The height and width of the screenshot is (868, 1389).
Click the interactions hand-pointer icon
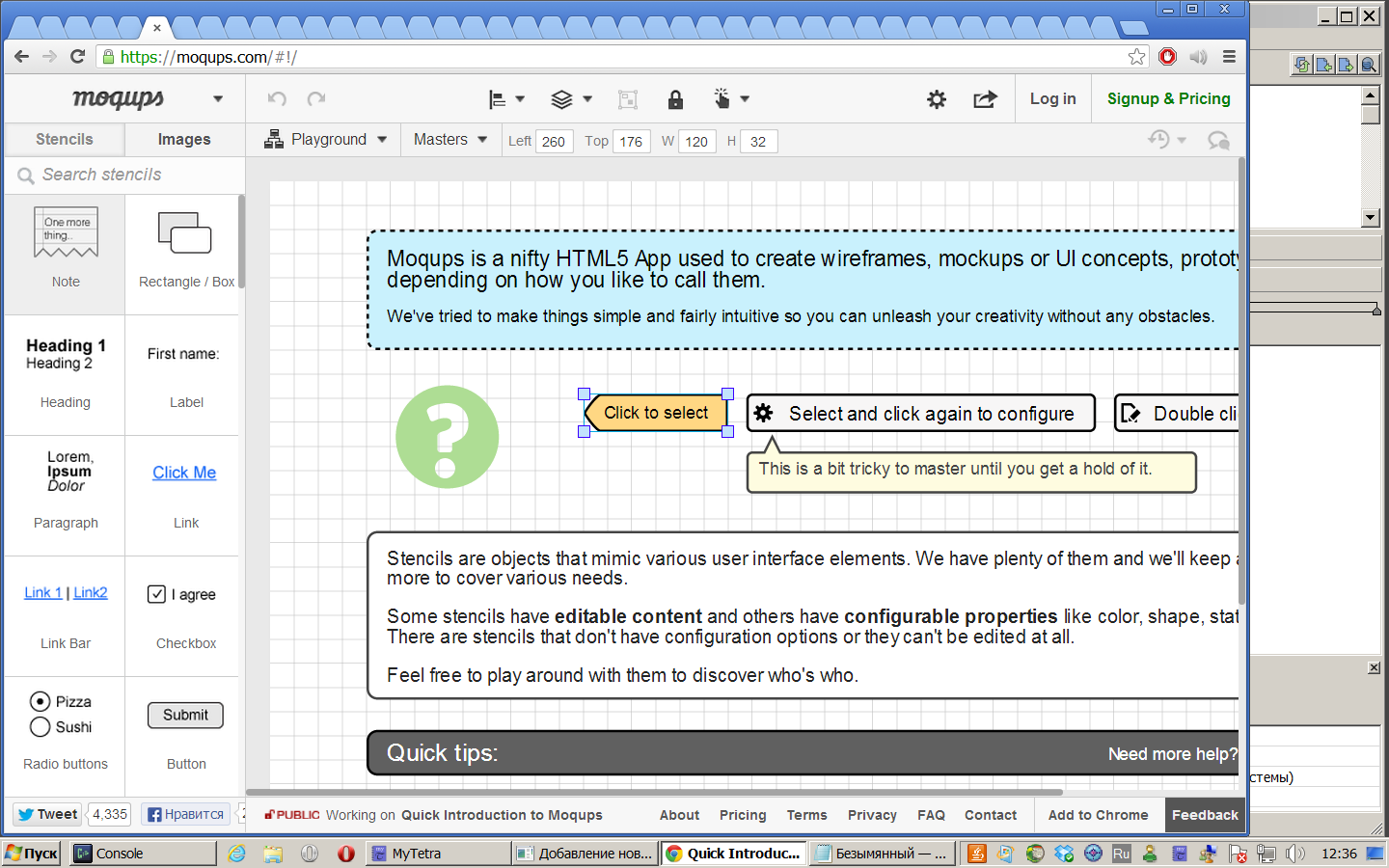click(722, 98)
